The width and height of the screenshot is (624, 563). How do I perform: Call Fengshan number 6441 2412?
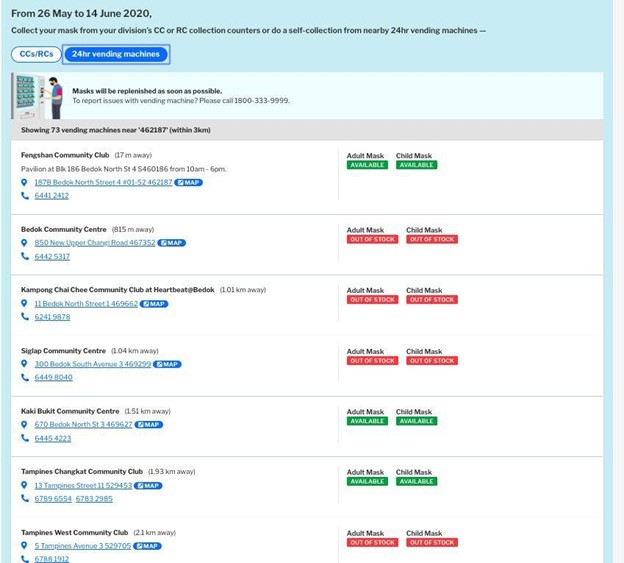[52, 196]
